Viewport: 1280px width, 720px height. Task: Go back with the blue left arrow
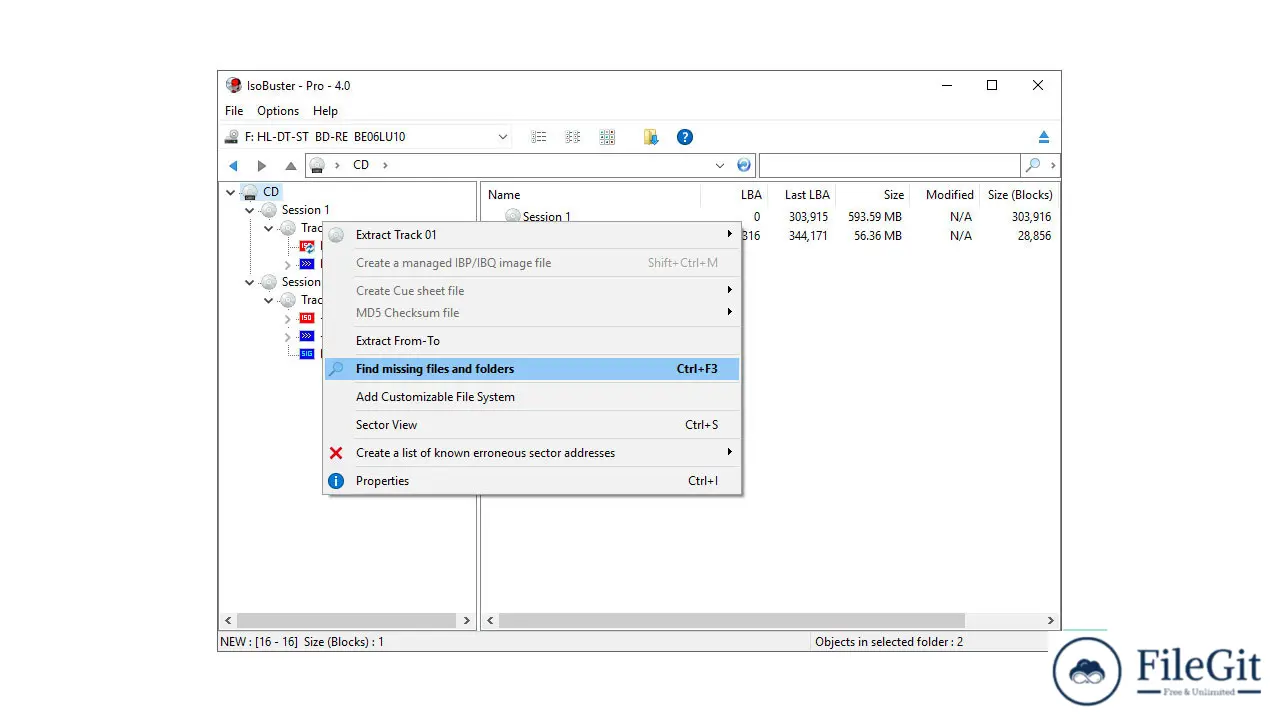(x=234, y=165)
